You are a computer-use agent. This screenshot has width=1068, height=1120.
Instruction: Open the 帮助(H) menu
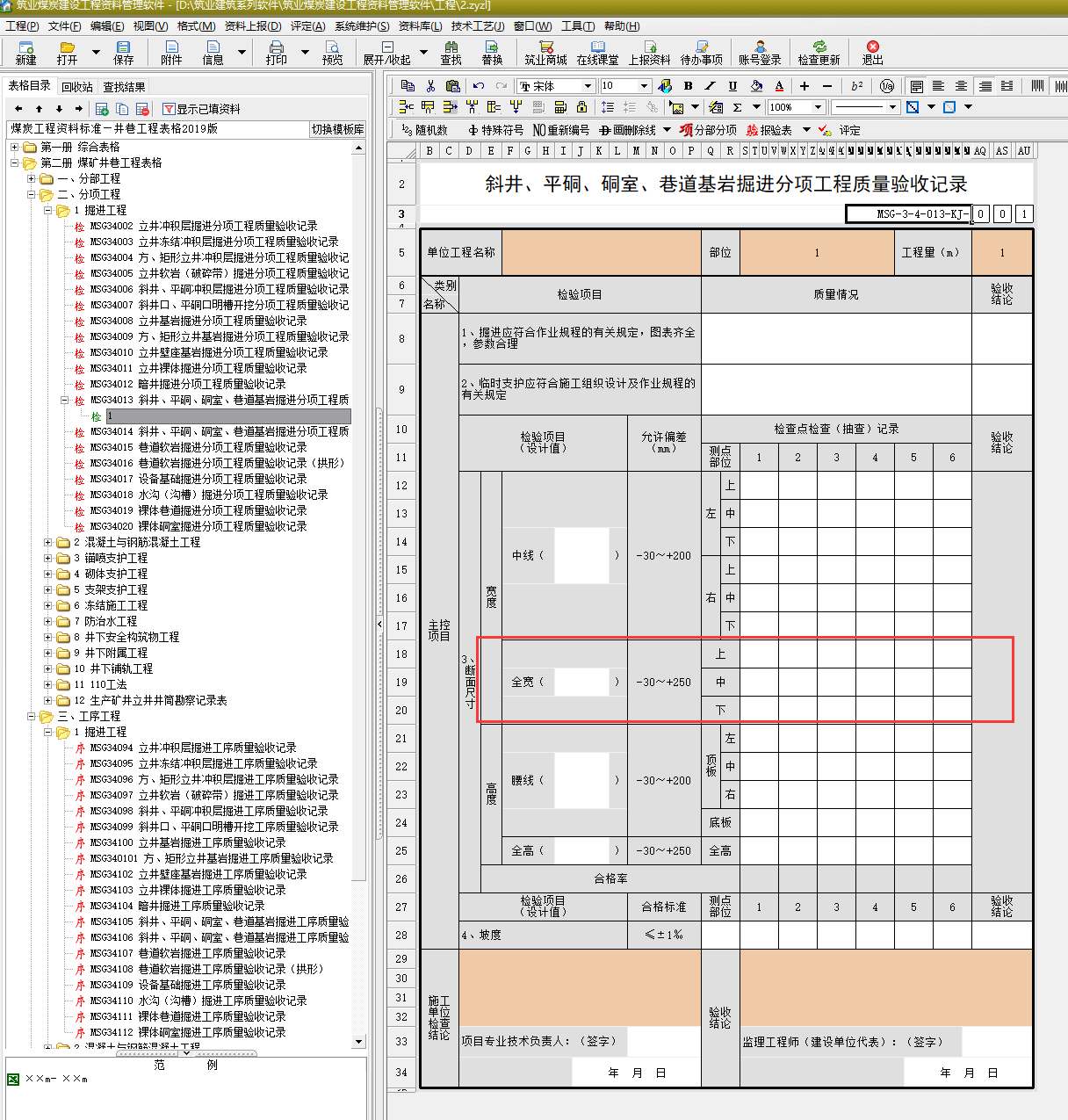(x=622, y=26)
